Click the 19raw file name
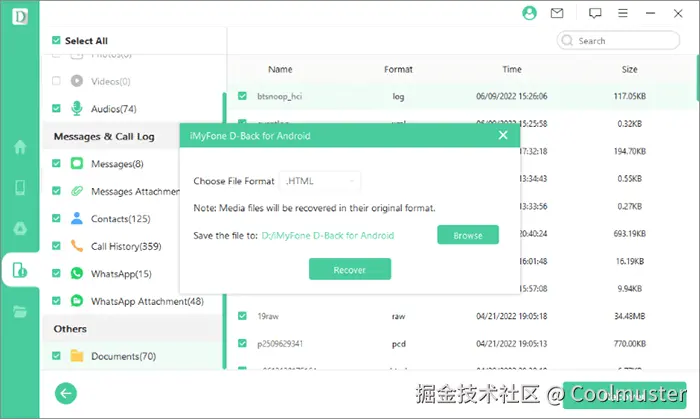This screenshot has width=700, height=419. tap(268, 316)
